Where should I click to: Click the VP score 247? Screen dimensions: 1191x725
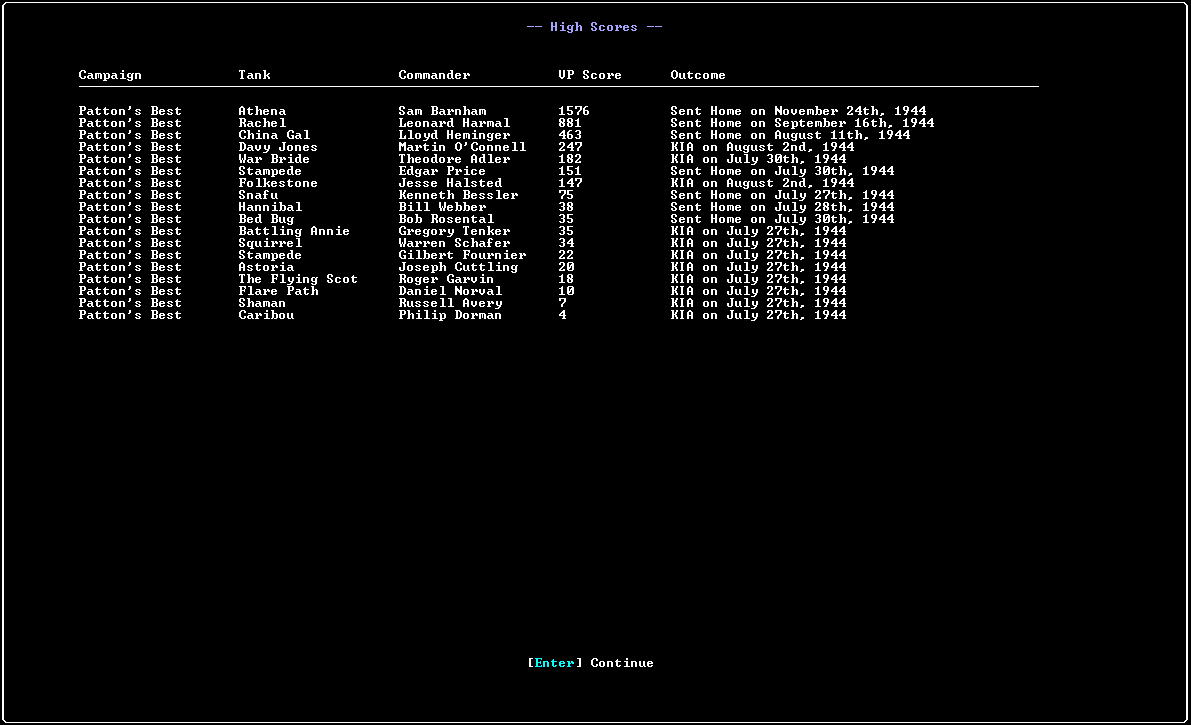tap(570, 147)
